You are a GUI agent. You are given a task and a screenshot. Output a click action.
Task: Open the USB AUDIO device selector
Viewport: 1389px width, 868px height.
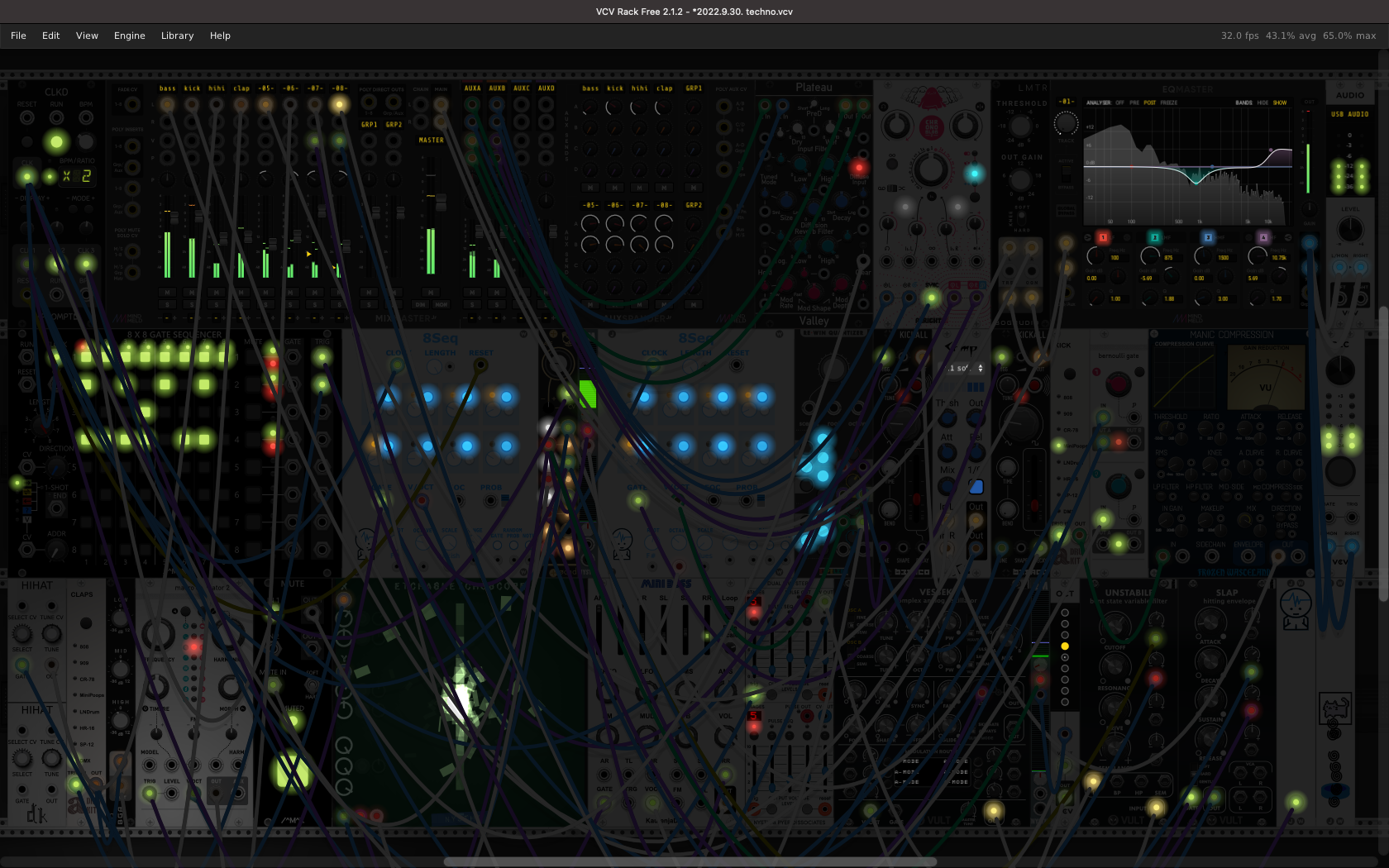pos(1349,114)
